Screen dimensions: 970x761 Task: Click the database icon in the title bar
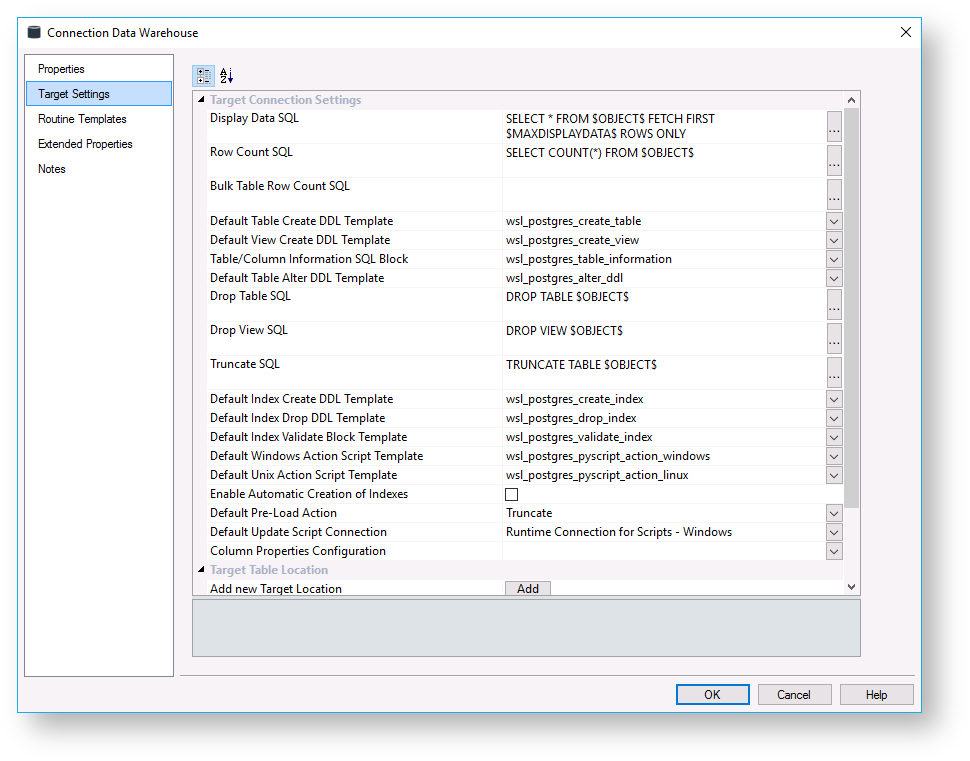(x=34, y=32)
